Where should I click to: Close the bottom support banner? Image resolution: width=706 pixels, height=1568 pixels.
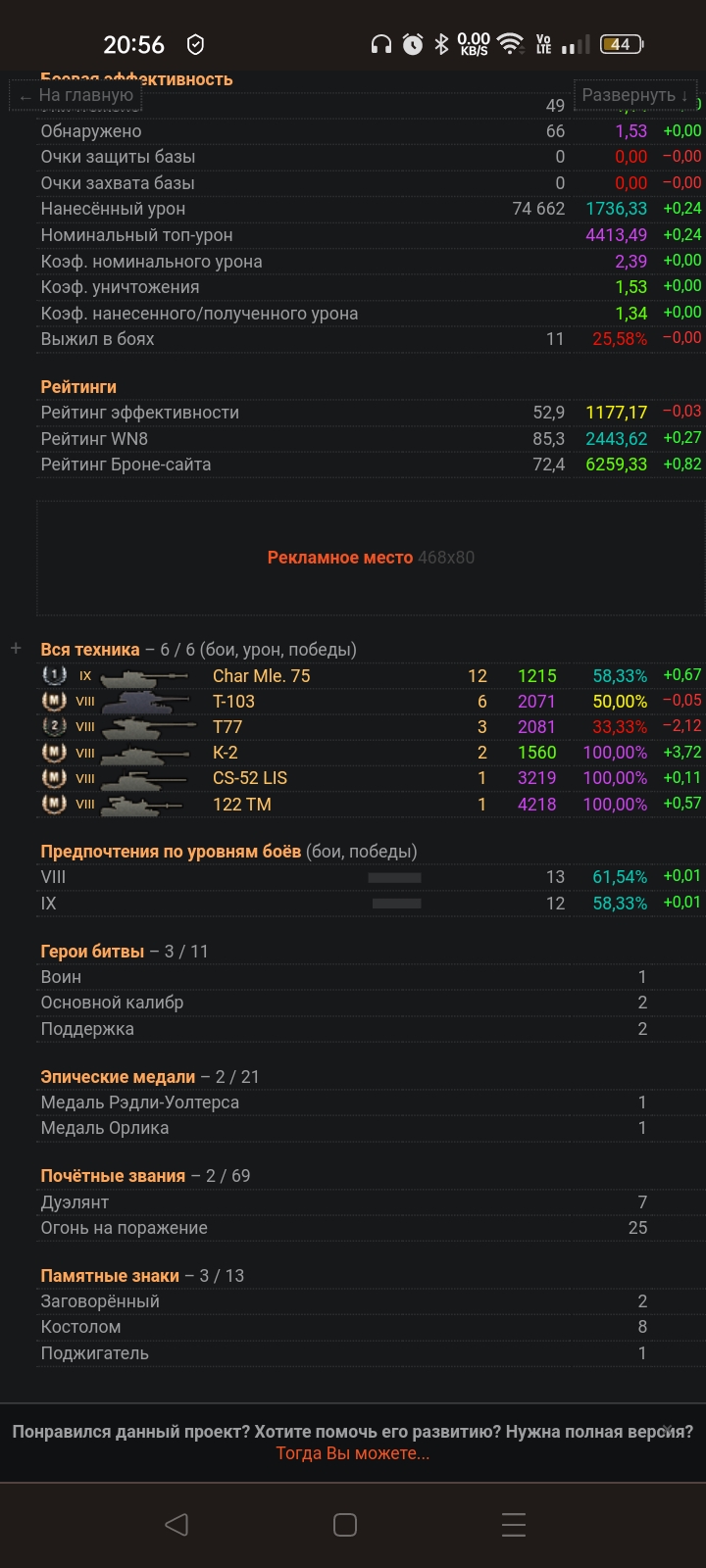pos(668,1430)
